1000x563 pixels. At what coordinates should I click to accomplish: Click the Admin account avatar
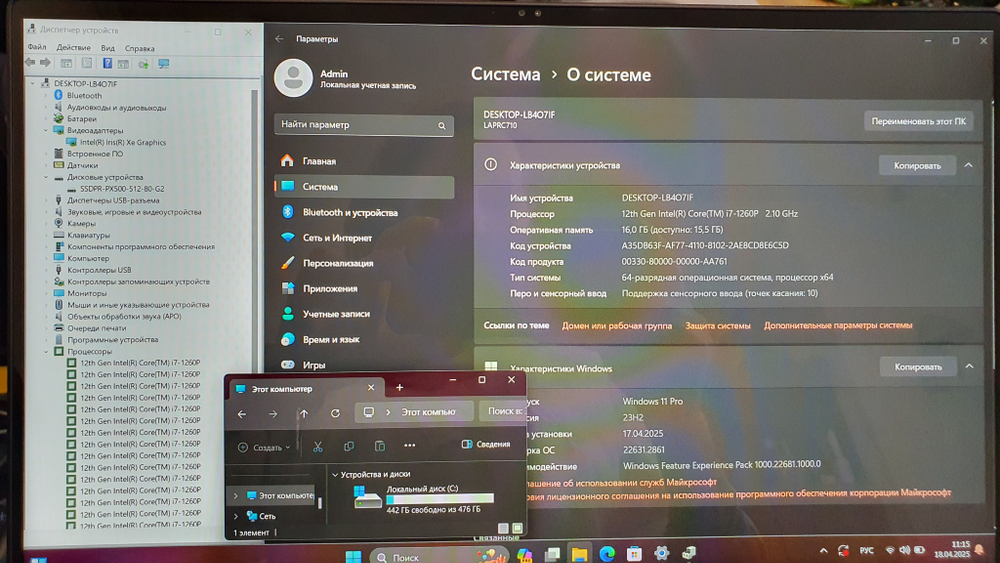click(x=293, y=78)
